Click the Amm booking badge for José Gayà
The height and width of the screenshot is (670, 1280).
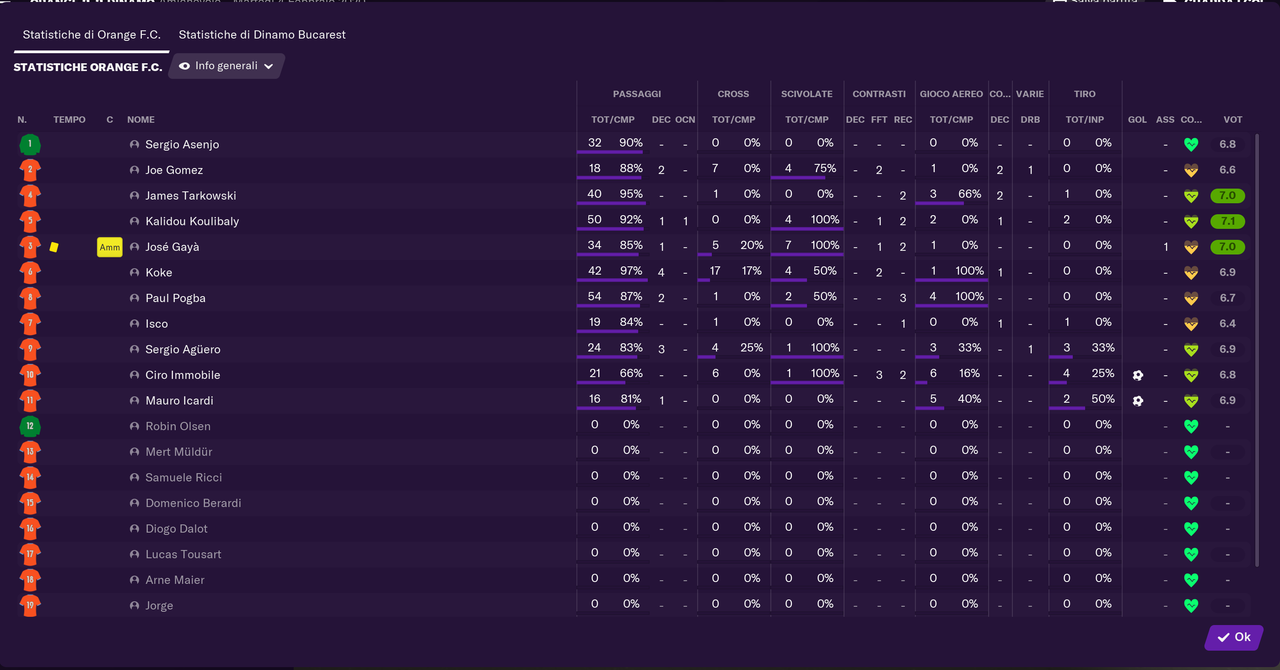[110, 247]
